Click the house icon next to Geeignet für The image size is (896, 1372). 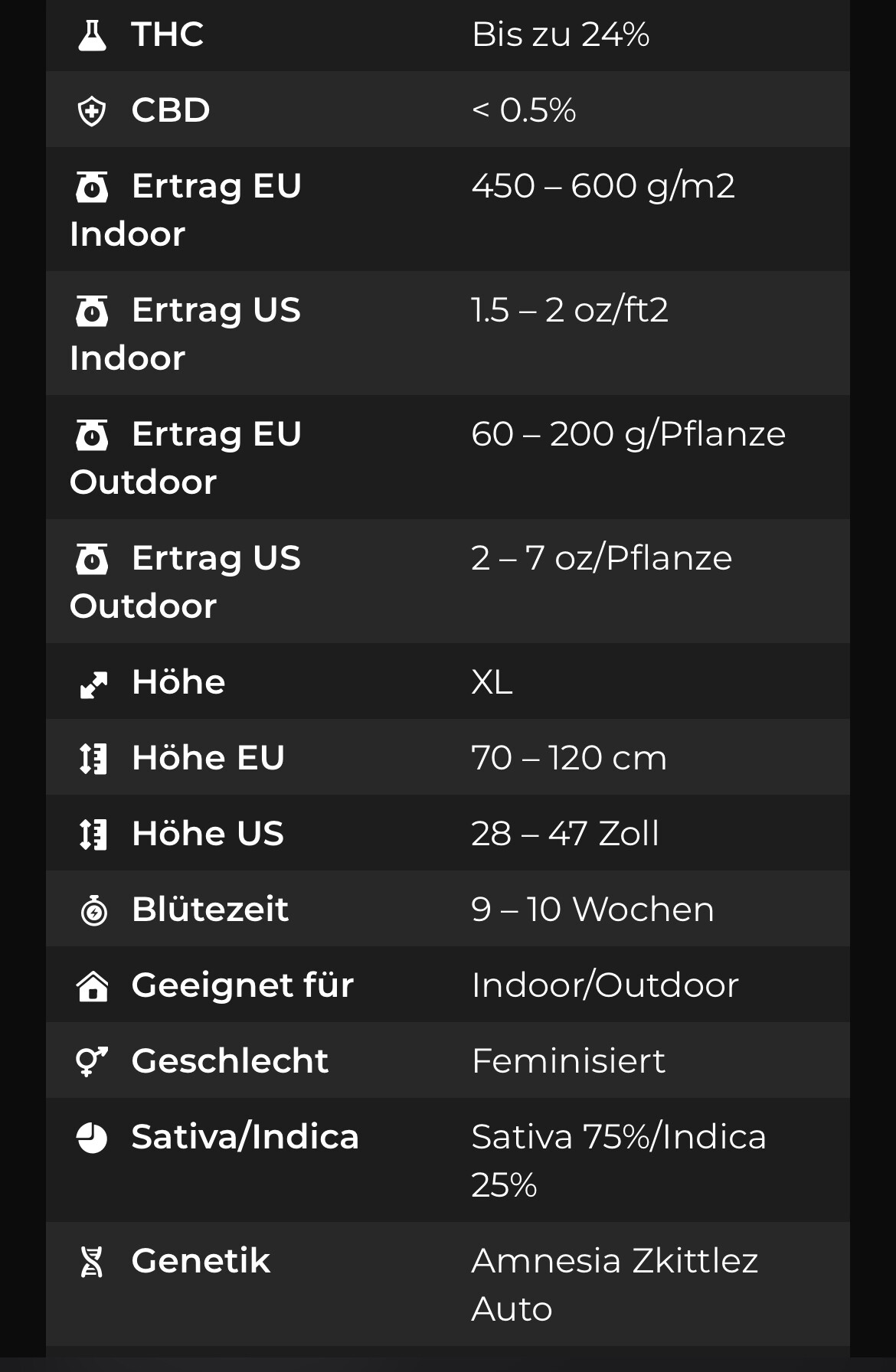93,986
